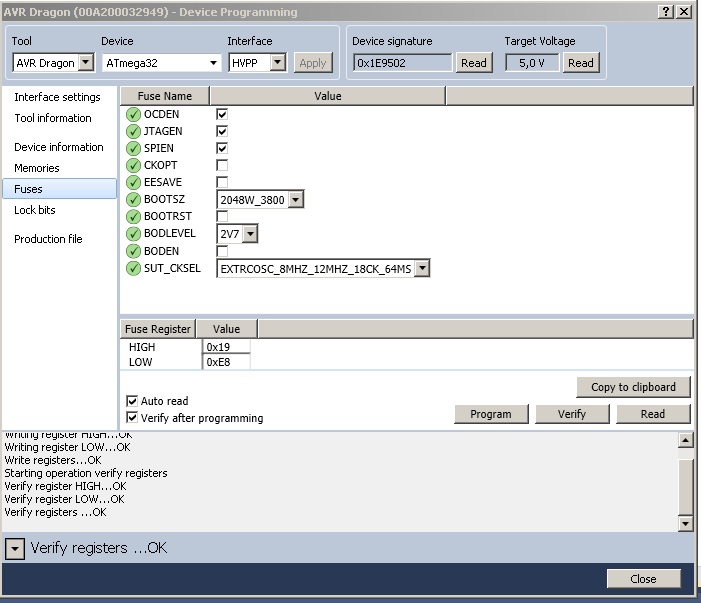This screenshot has height=603, width=701.
Task: Open Interface settings page
Action: point(57,97)
